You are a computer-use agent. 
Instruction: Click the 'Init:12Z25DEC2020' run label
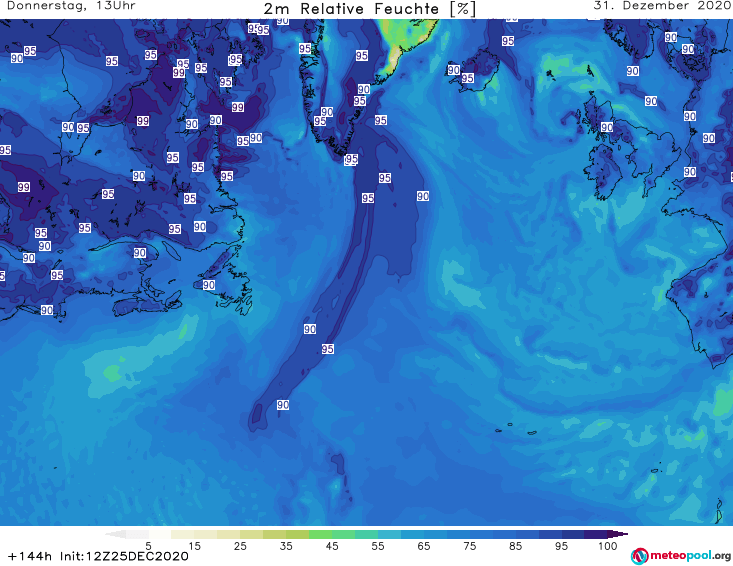click(124, 556)
